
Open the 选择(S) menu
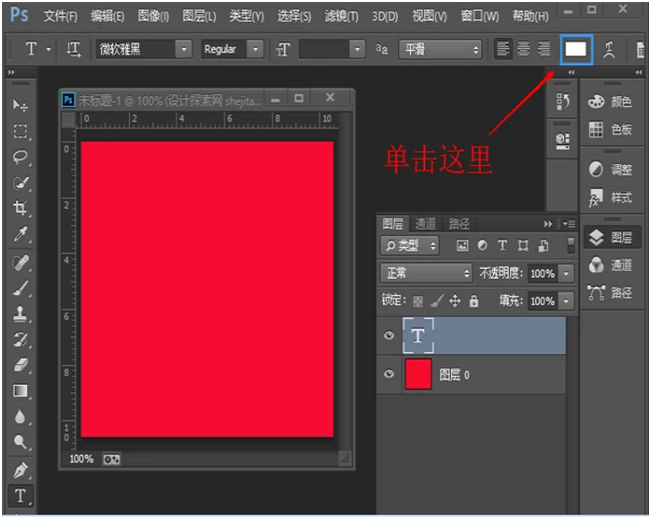(x=294, y=16)
